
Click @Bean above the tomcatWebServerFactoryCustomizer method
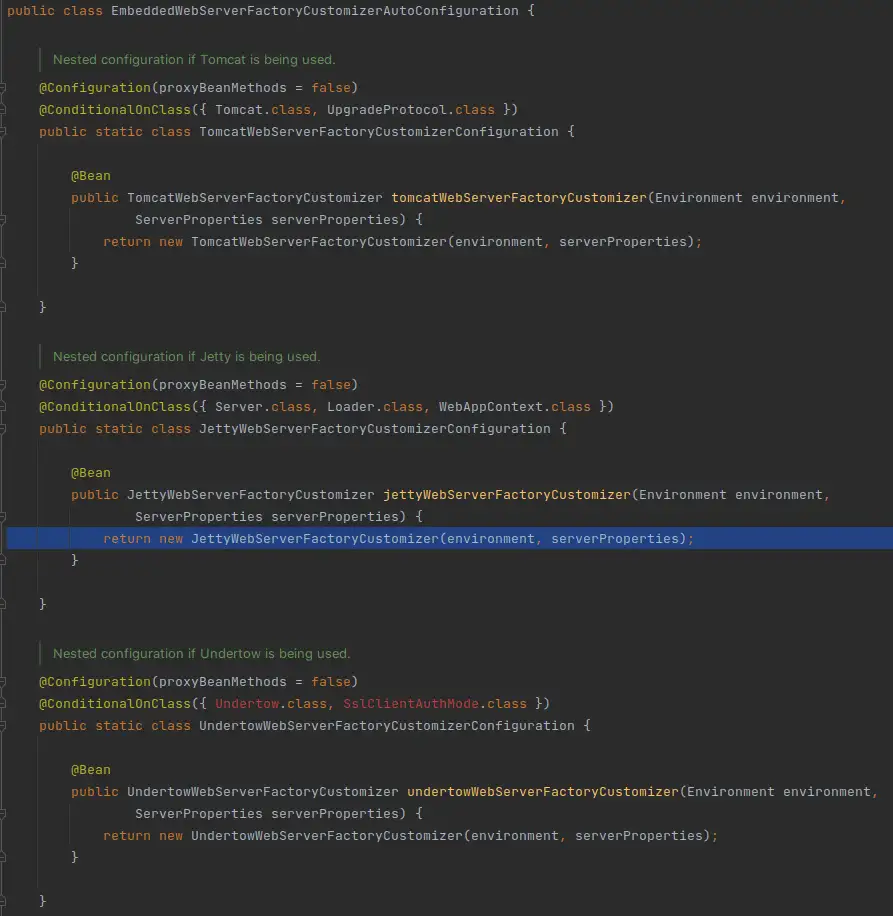tap(91, 176)
